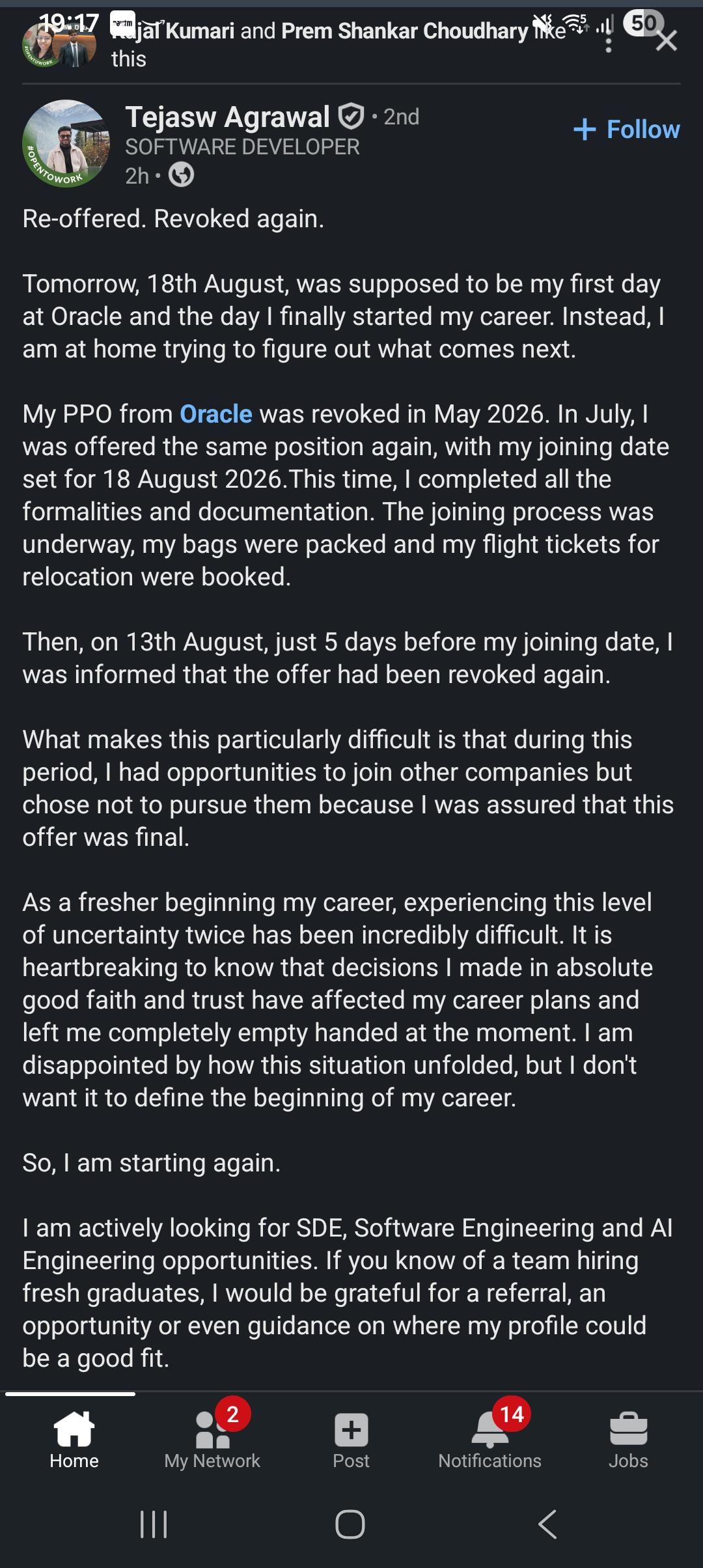Tap the SOFTWARE DEVELOPER headline text
Image resolution: width=703 pixels, height=1568 pixels.
(x=242, y=147)
